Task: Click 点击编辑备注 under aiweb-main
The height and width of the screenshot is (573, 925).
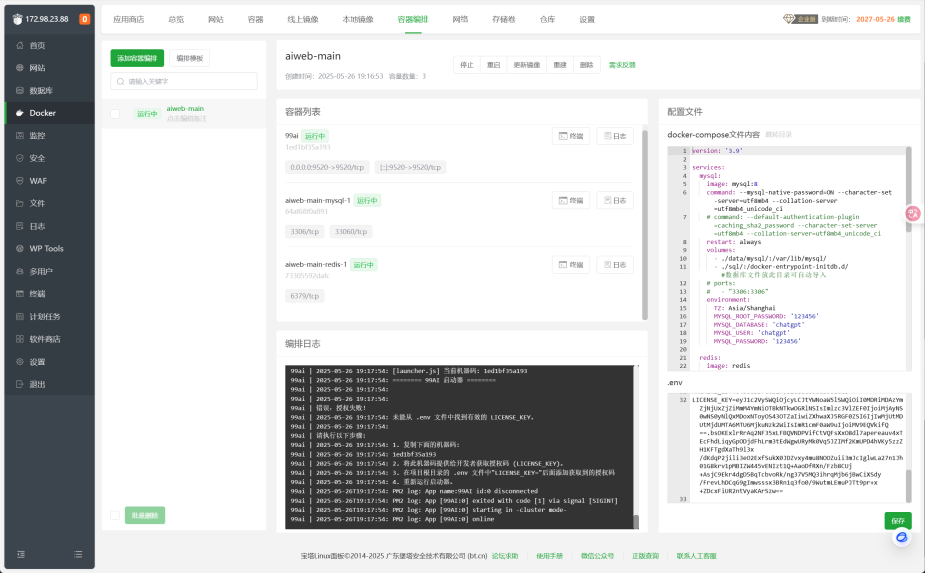Action: click(186, 119)
